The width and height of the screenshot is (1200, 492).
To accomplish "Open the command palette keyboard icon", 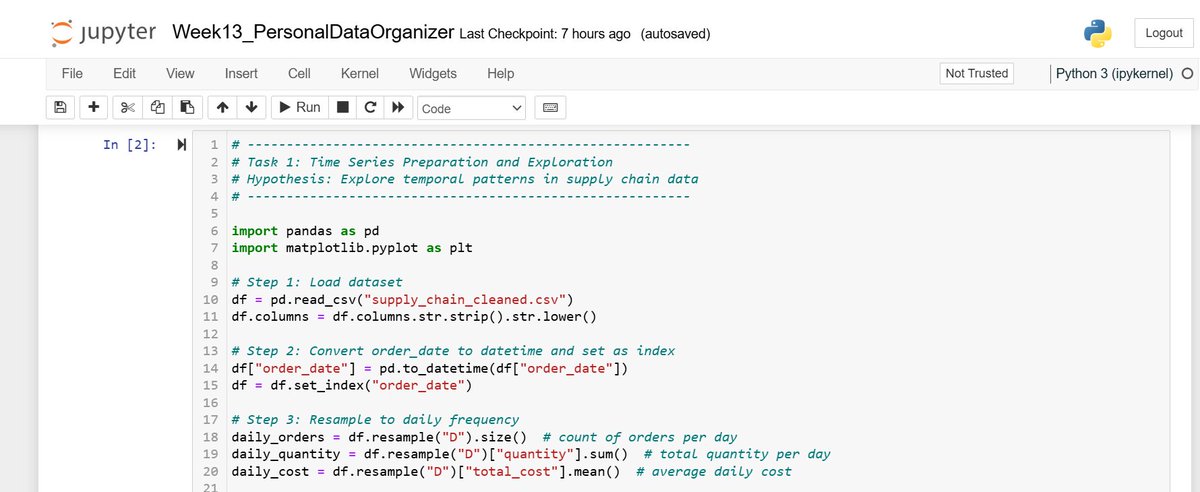I will (550, 108).
